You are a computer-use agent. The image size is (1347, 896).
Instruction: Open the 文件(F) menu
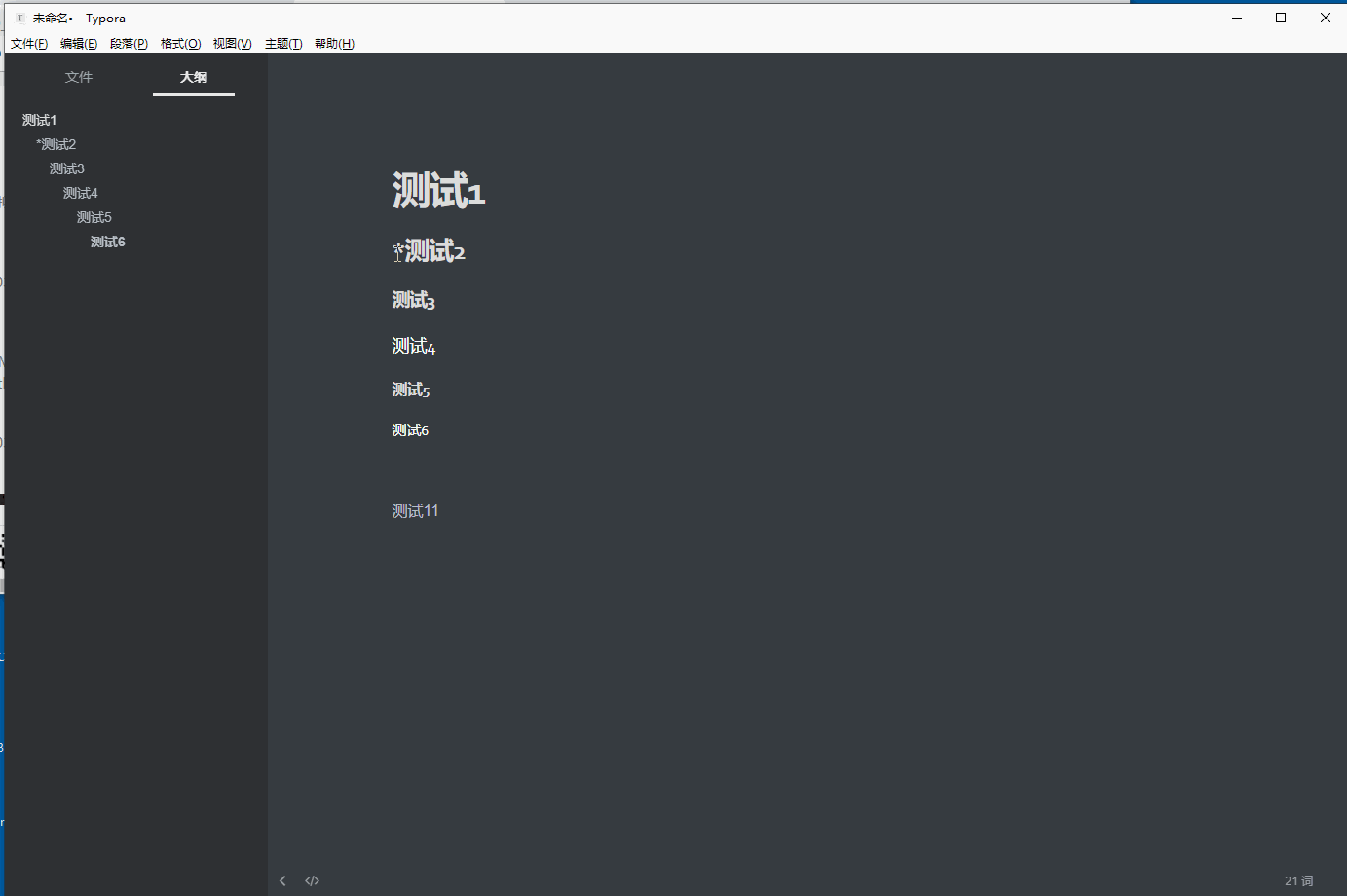coord(29,44)
